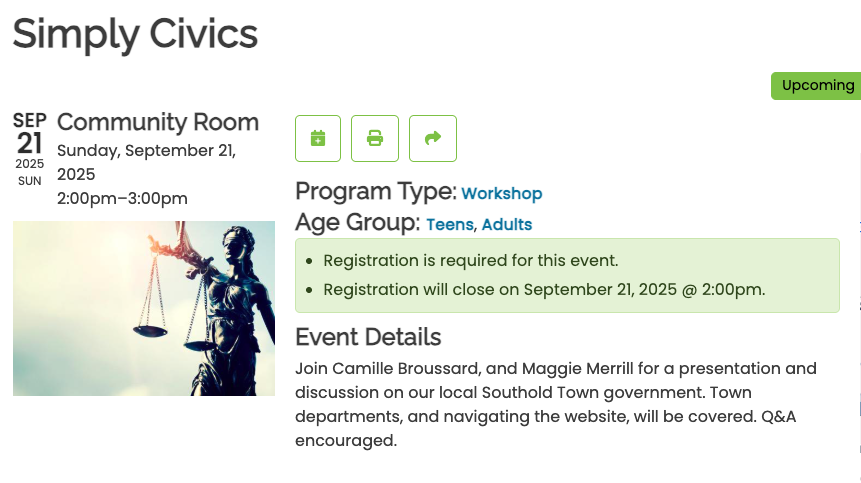Viewport: 861px width, 483px height.
Task: Click the print event icon
Action: click(x=375, y=138)
